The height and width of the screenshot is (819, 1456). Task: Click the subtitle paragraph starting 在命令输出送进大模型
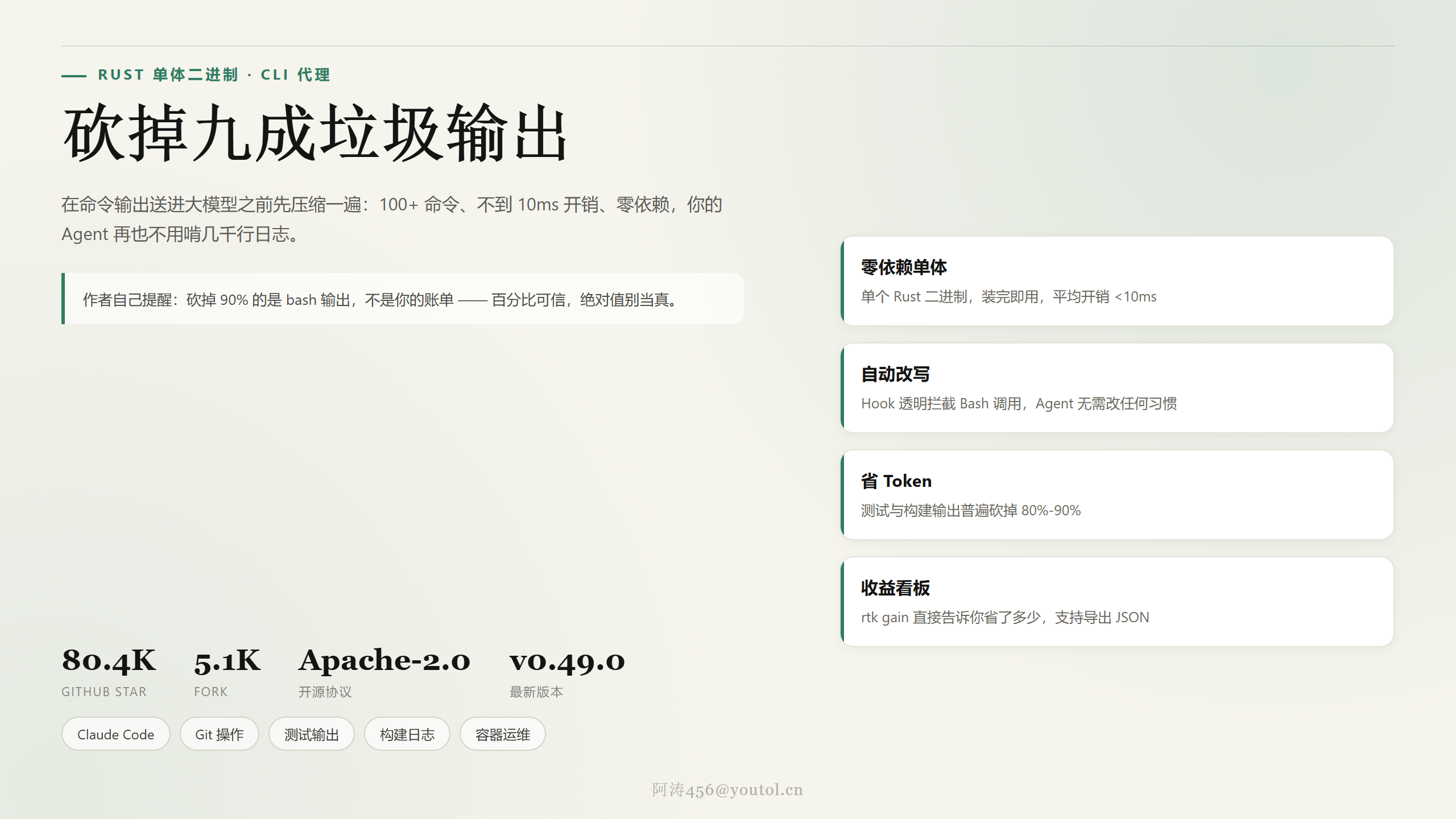pyautogui.click(x=392, y=219)
